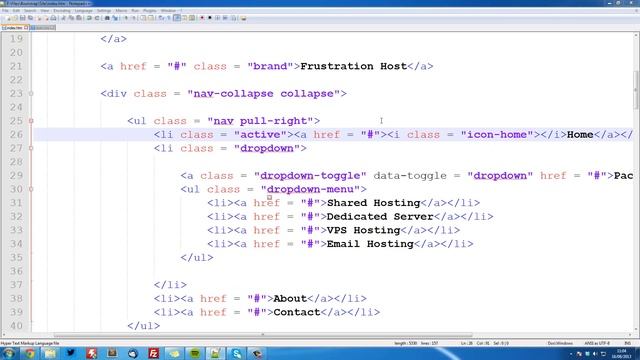Zoom in with the toolbar icon
This screenshot has width=640, height=360.
126,18
